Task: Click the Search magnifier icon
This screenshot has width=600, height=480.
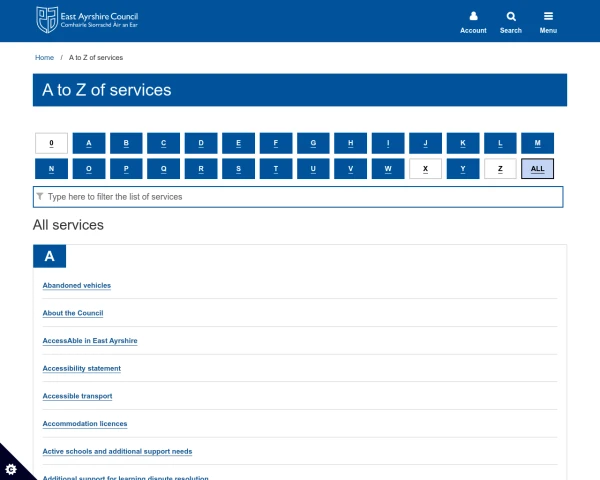Action: point(511,17)
